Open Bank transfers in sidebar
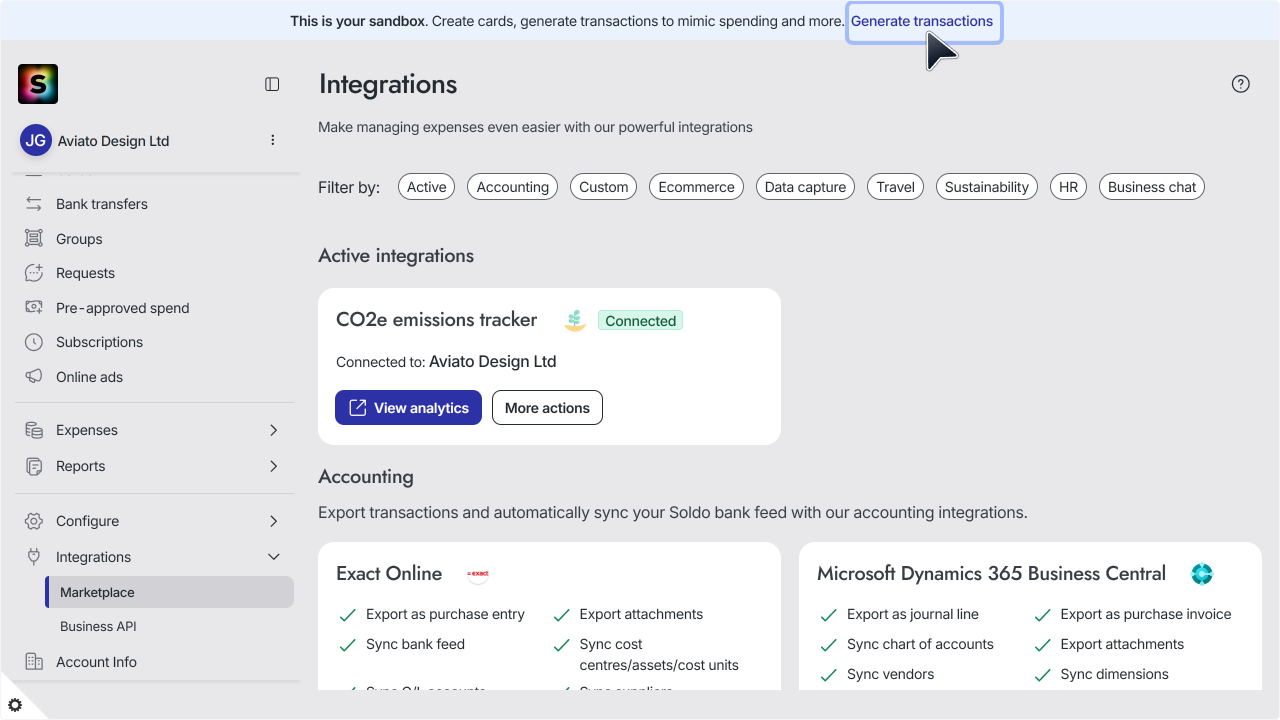The width and height of the screenshot is (1280, 720). [x=102, y=204]
